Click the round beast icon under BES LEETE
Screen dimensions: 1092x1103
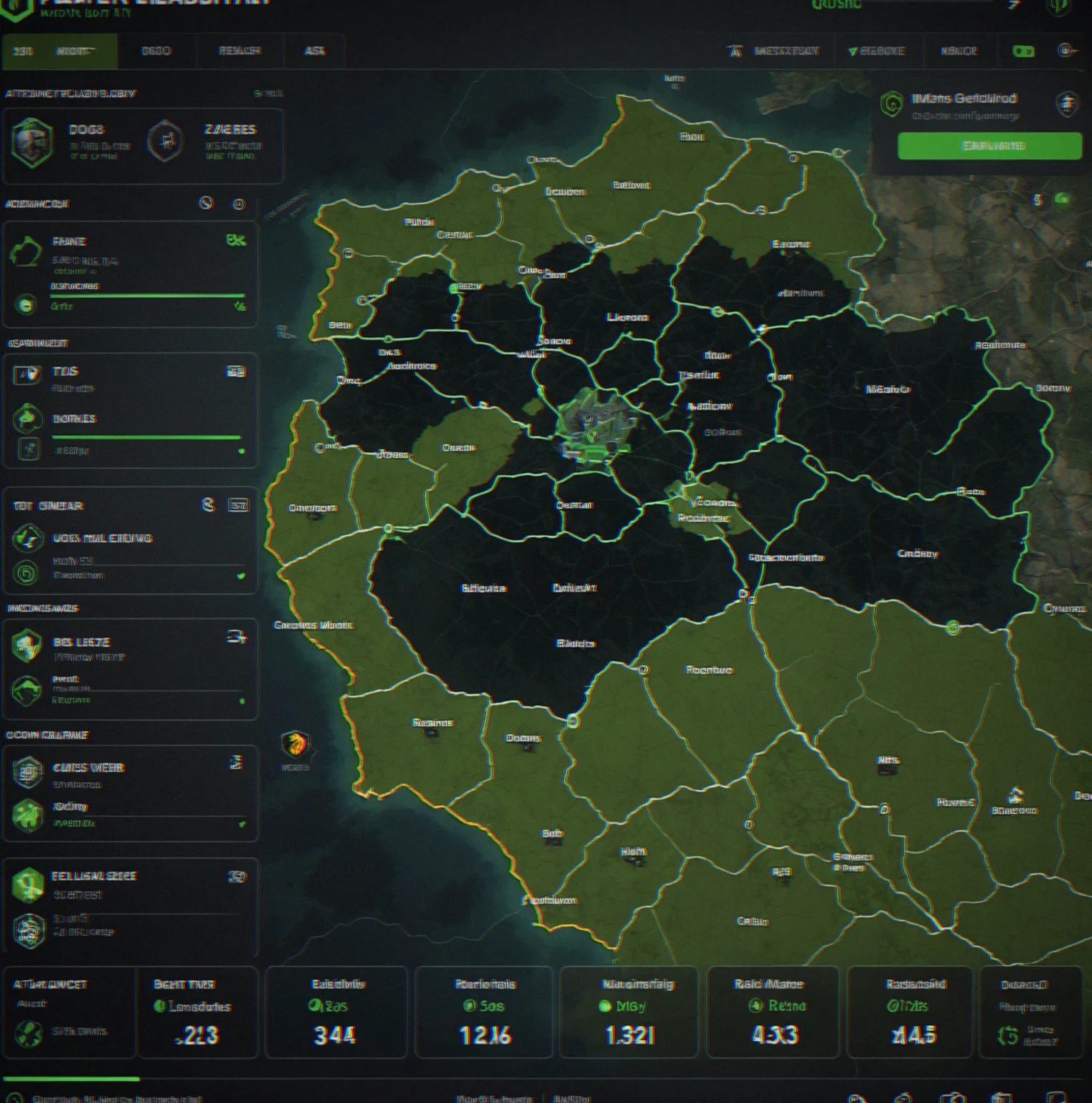(27, 690)
